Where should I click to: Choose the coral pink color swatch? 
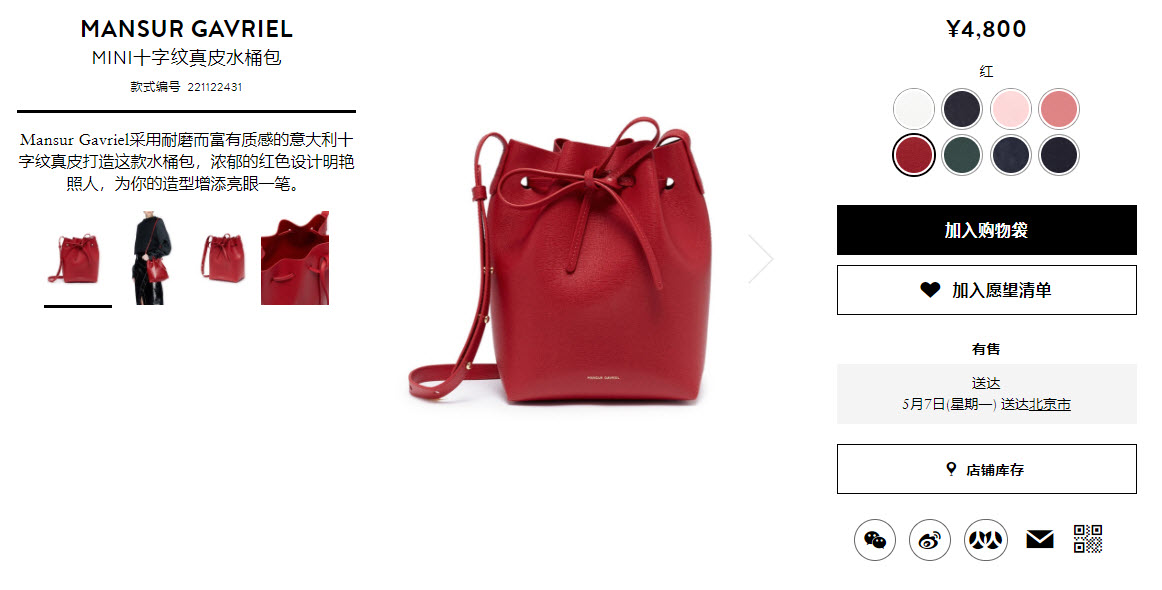click(1058, 109)
